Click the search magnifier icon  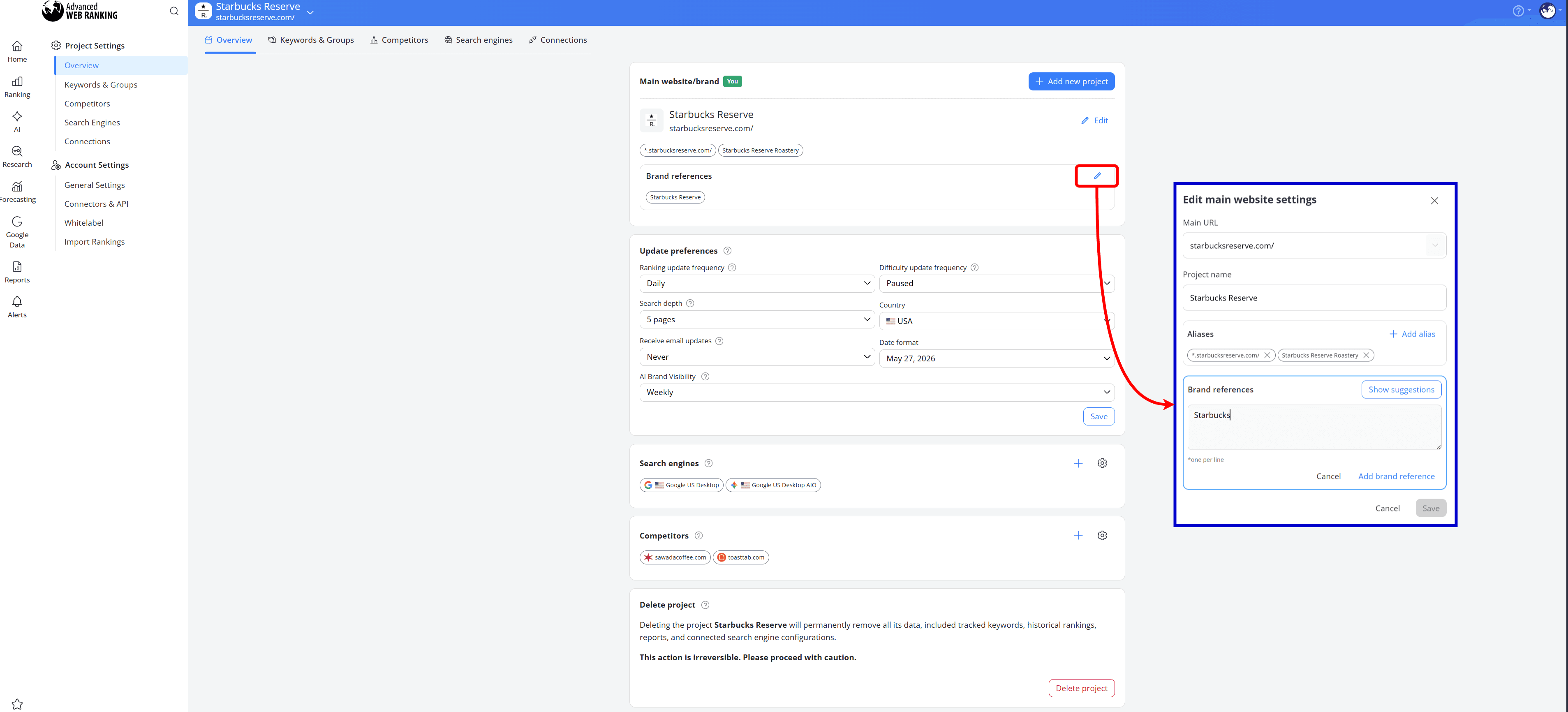(174, 11)
